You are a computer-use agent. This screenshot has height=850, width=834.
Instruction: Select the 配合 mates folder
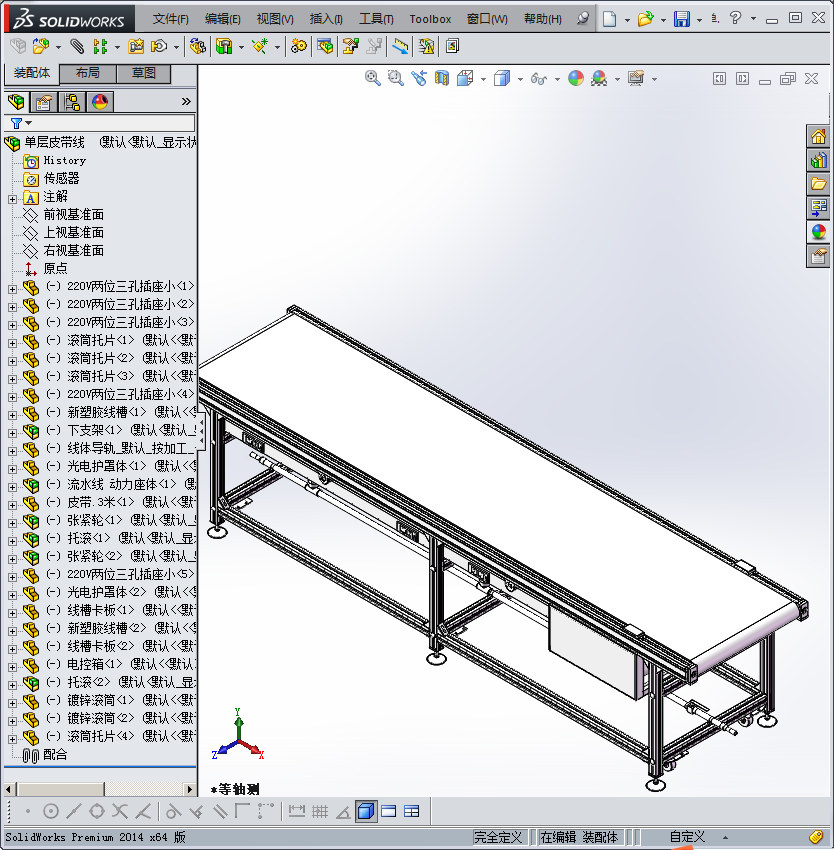(55, 754)
